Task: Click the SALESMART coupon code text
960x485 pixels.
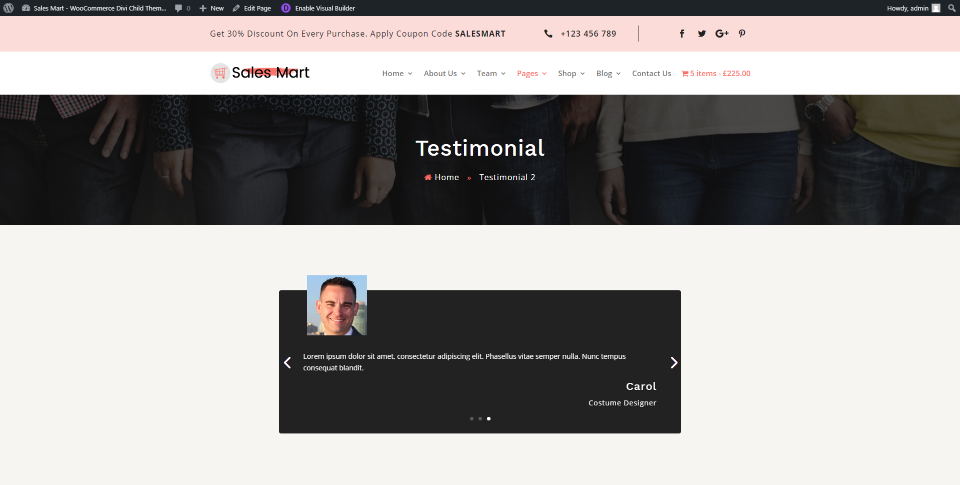Action: point(480,34)
